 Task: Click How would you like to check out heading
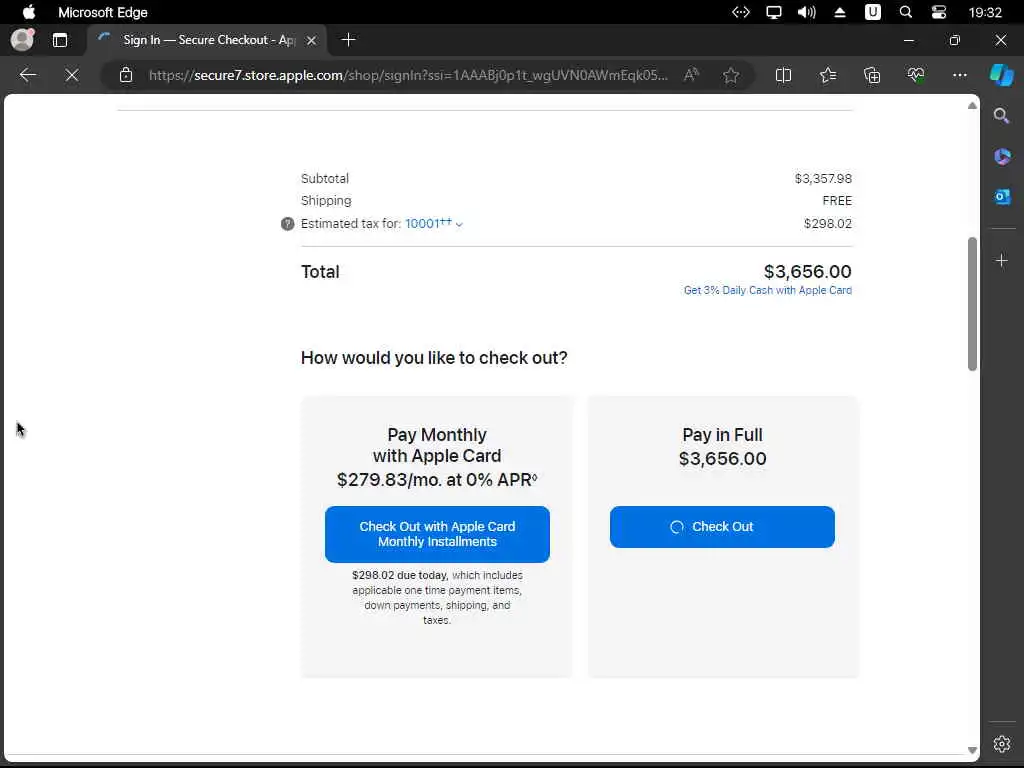coord(434,358)
